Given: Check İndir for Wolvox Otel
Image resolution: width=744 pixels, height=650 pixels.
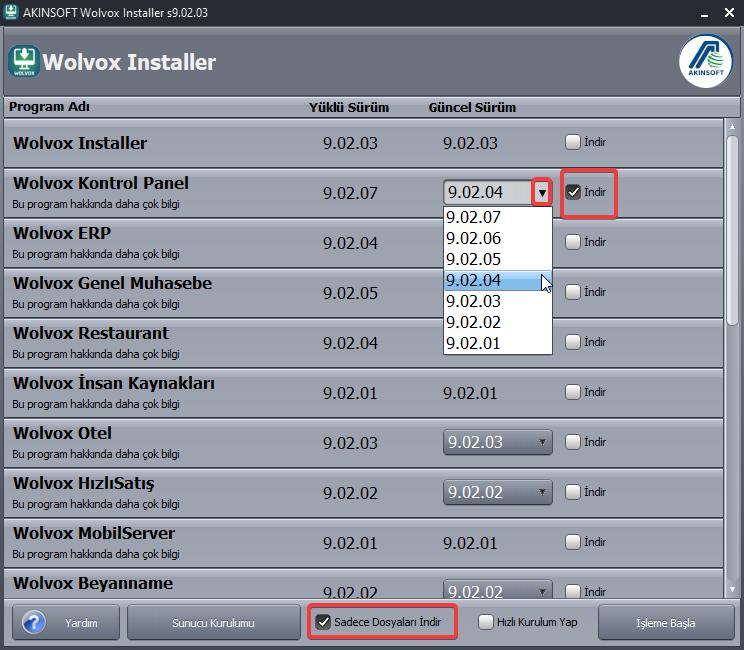Looking at the screenshot, I should 573,442.
